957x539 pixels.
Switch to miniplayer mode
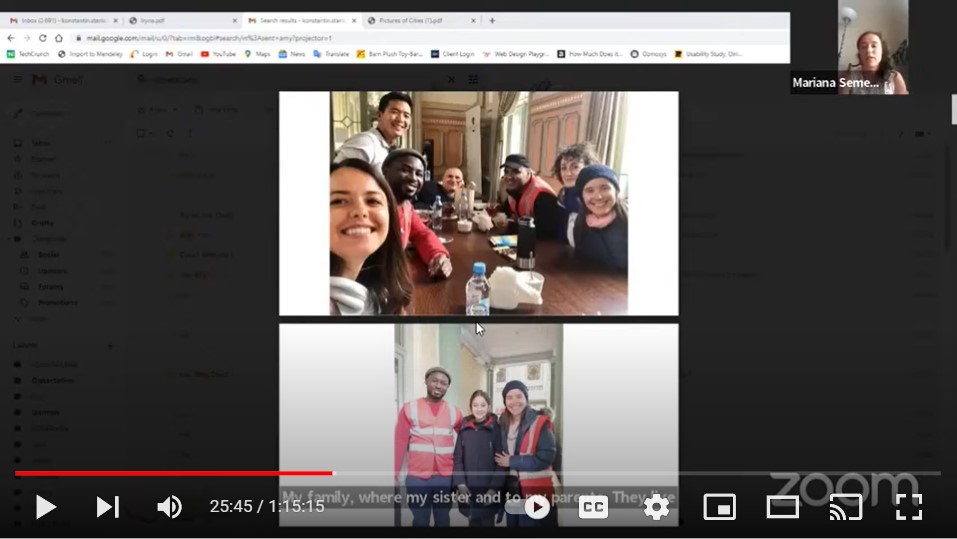click(x=719, y=507)
